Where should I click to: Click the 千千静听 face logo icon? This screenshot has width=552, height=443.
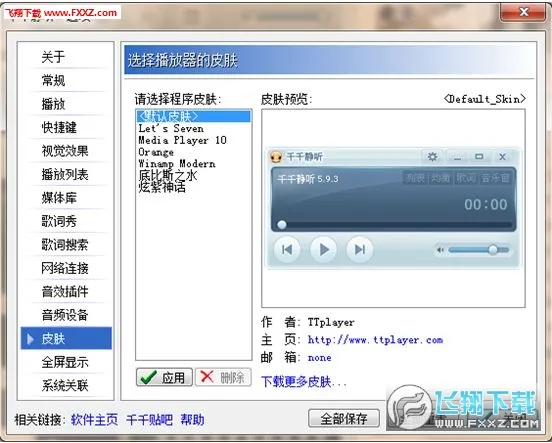click(x=276, y=157)
